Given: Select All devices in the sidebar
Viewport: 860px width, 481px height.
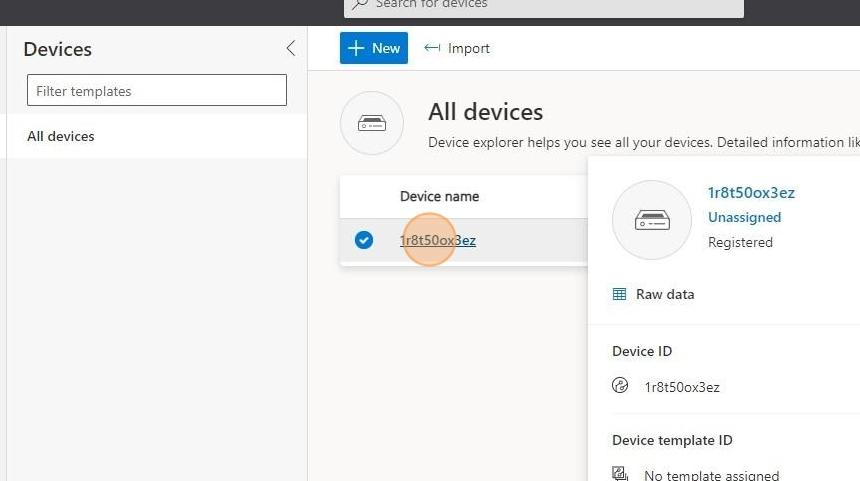Looking at the screenshot, I should click(x=61, y=136).
